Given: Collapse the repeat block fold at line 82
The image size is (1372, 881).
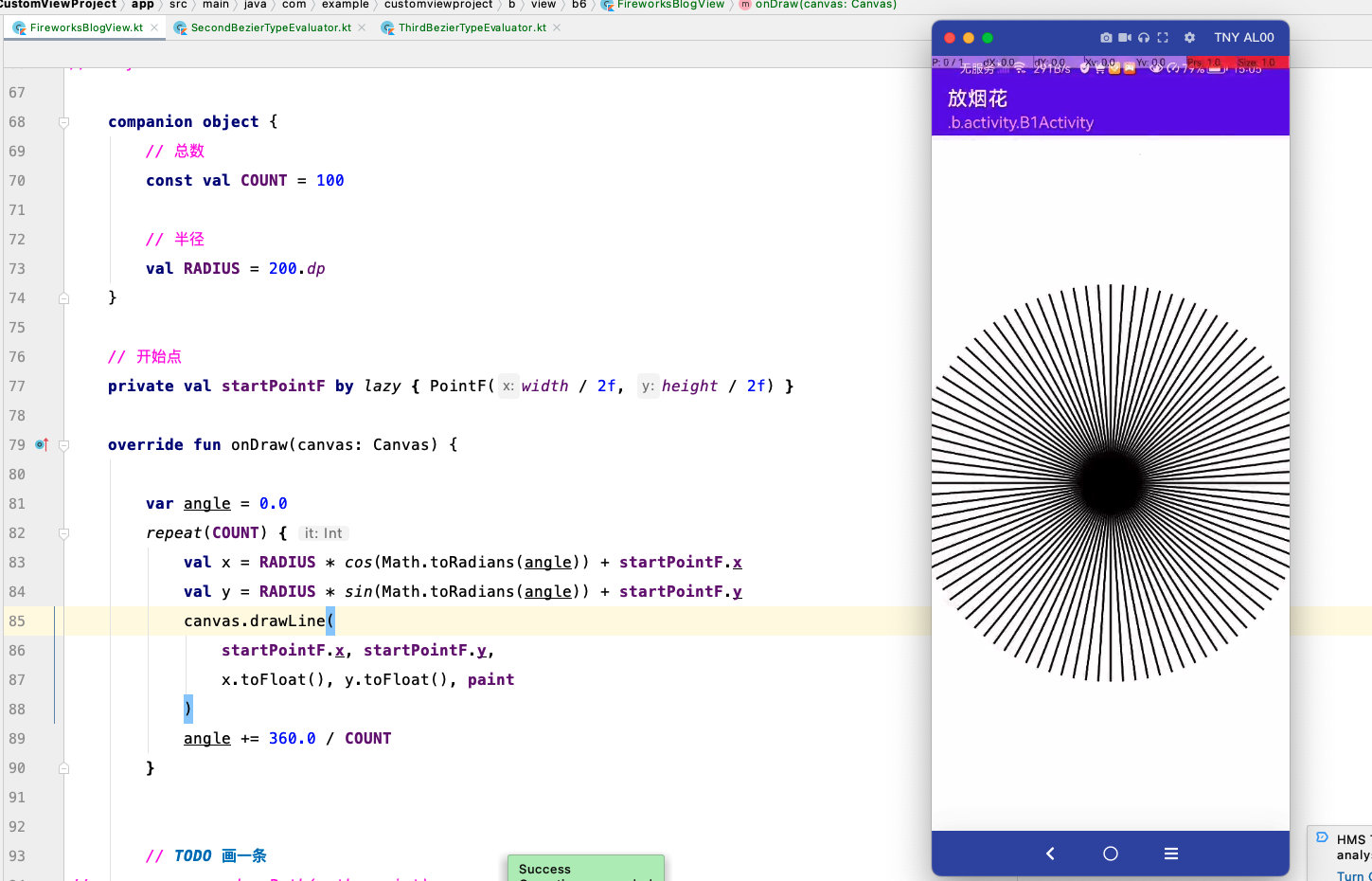Looking at the screenshot, I should click(x=63, y=533).
